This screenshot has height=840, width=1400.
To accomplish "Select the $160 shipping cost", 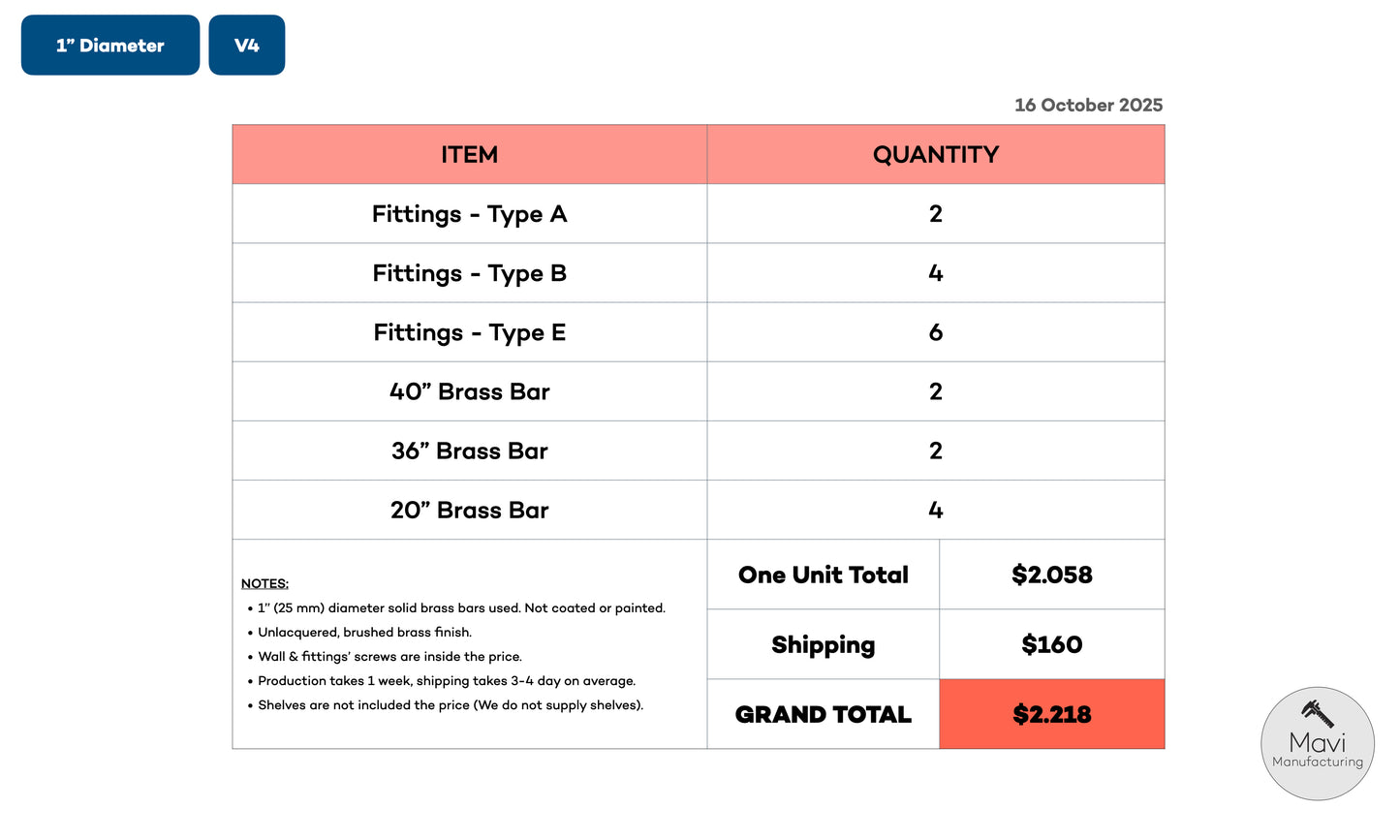I will point(1051,644).
